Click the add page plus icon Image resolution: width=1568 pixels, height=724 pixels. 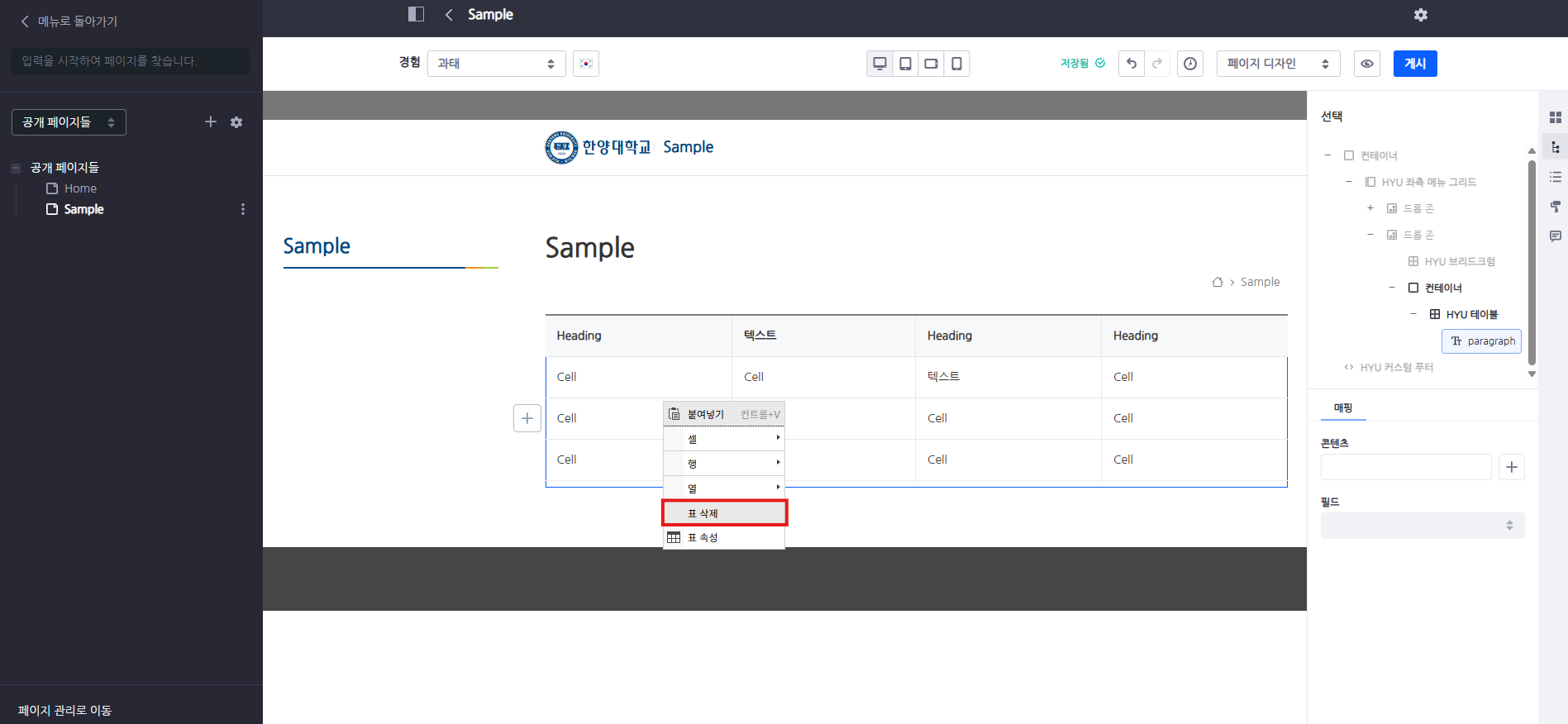pyautogui.click(x=211, y=122)
